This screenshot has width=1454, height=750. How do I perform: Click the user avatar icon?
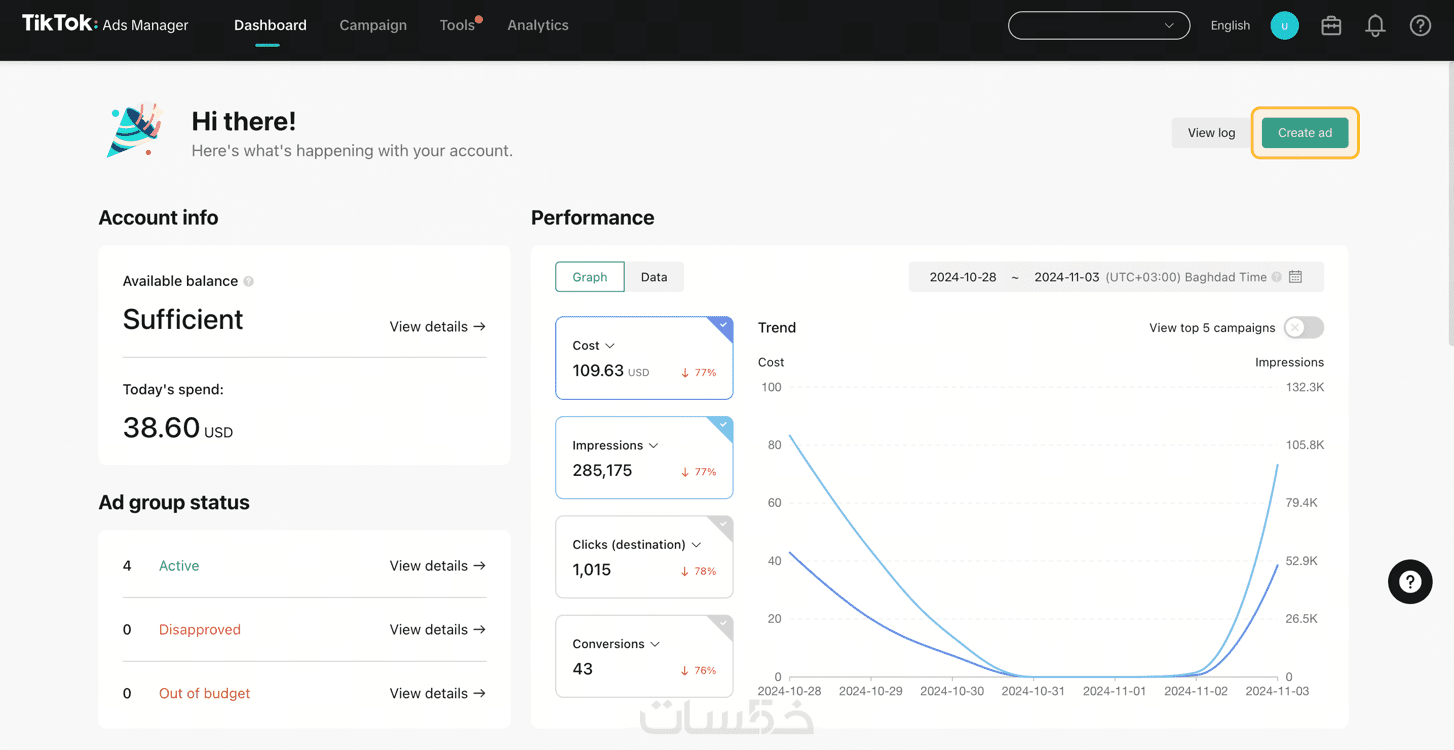pyautogui.click(x=1284, y=26)
